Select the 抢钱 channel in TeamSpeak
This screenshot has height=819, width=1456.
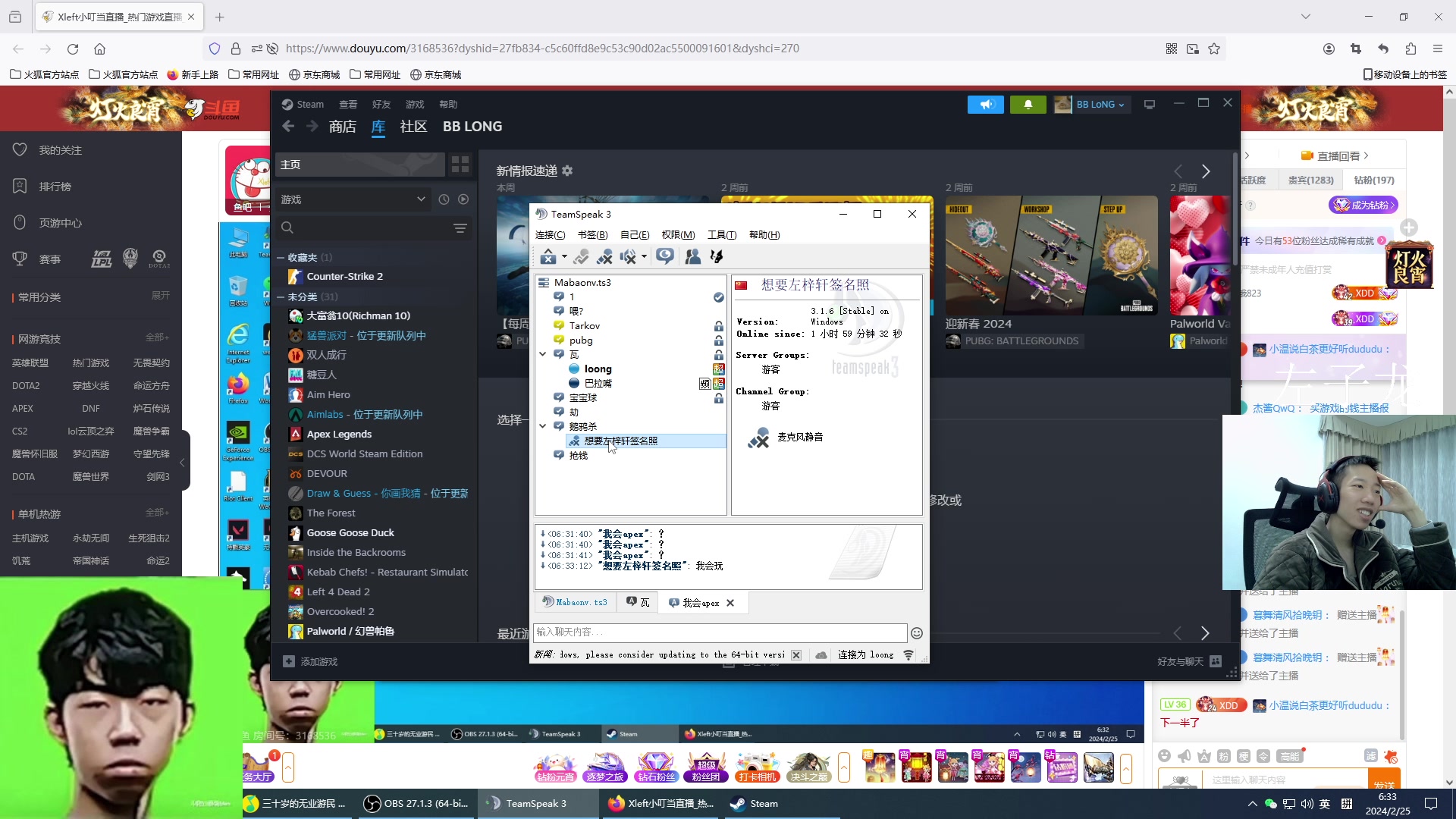click(x=579, y=456)
